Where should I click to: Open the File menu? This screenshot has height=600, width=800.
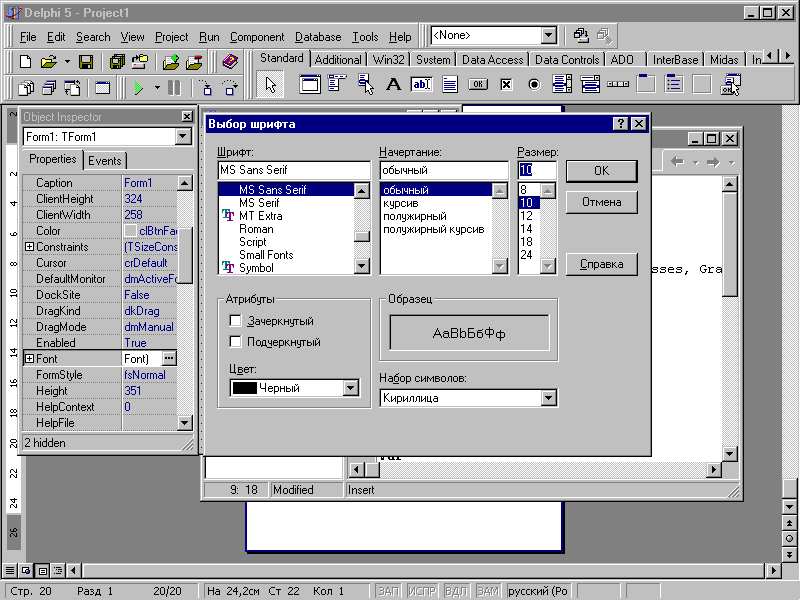point(28,37)
